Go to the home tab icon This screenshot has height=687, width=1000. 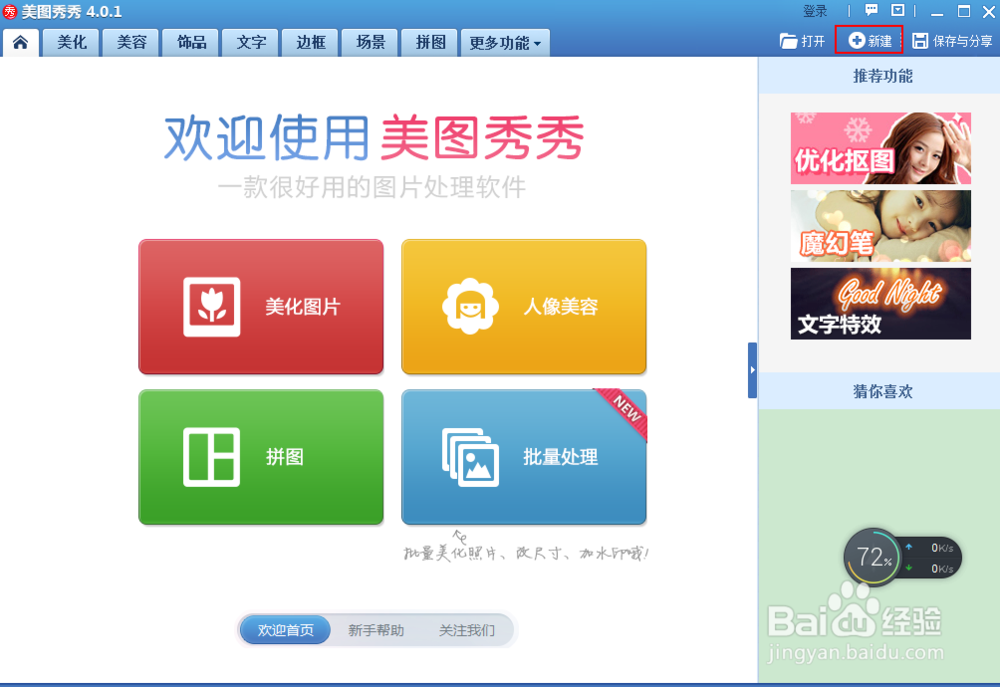tap(20, 43)
